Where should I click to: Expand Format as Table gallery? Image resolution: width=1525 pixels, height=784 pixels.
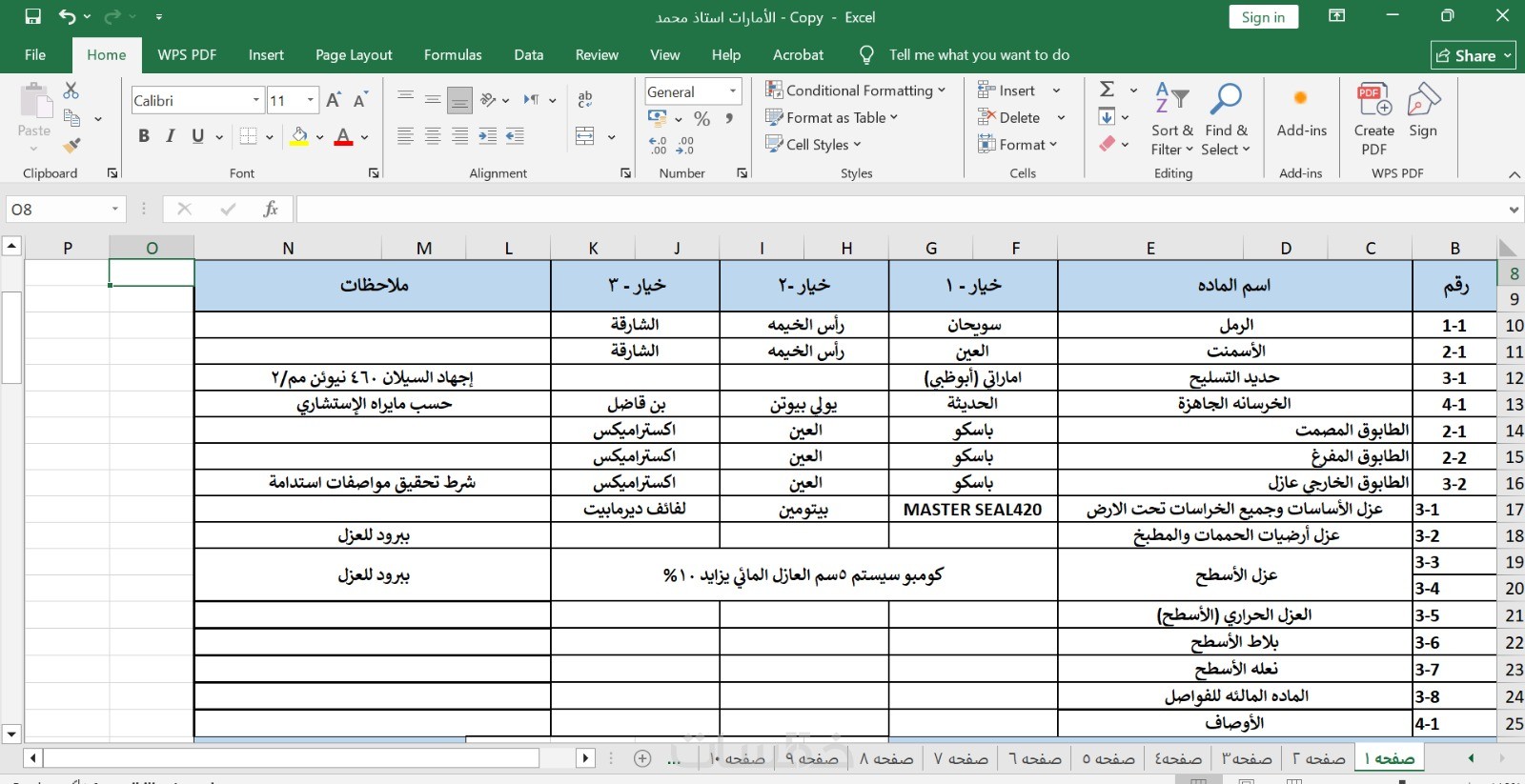[831, 117]
